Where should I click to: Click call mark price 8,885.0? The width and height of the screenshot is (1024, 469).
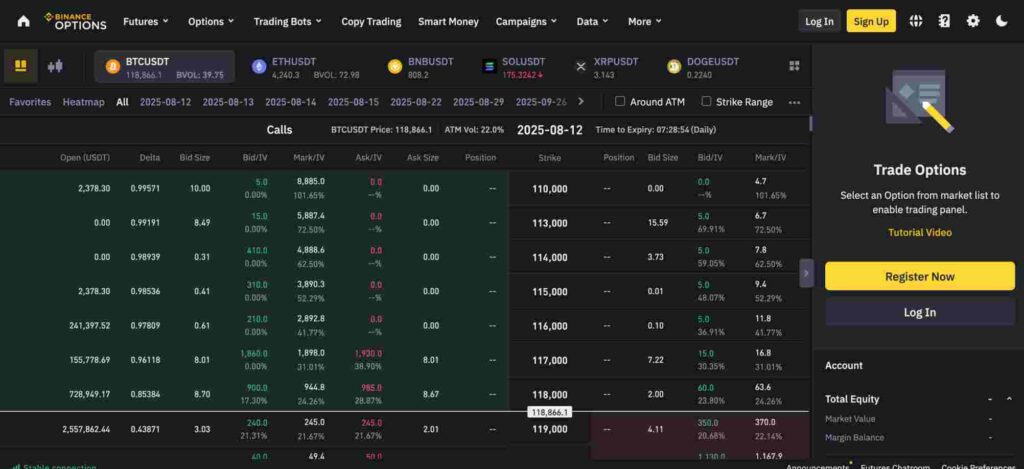pyautogui.click(x=310, y=181)
